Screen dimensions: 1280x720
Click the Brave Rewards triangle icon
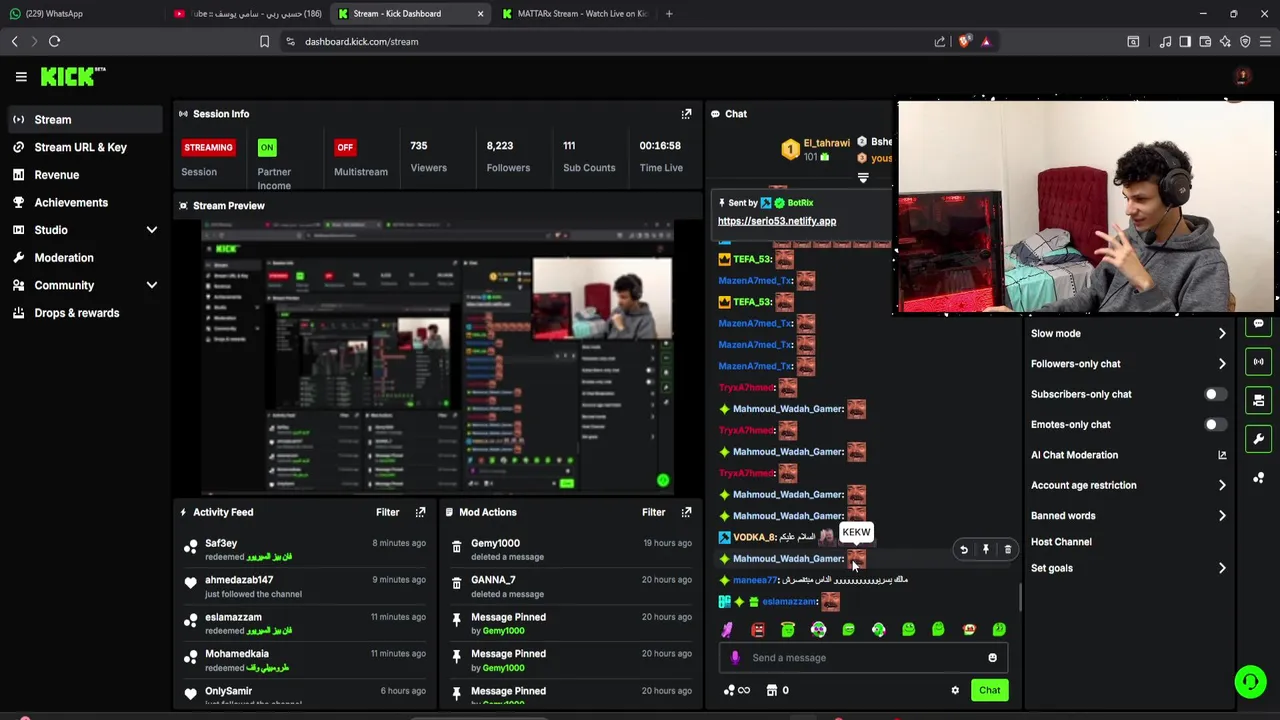click(985, 42)
